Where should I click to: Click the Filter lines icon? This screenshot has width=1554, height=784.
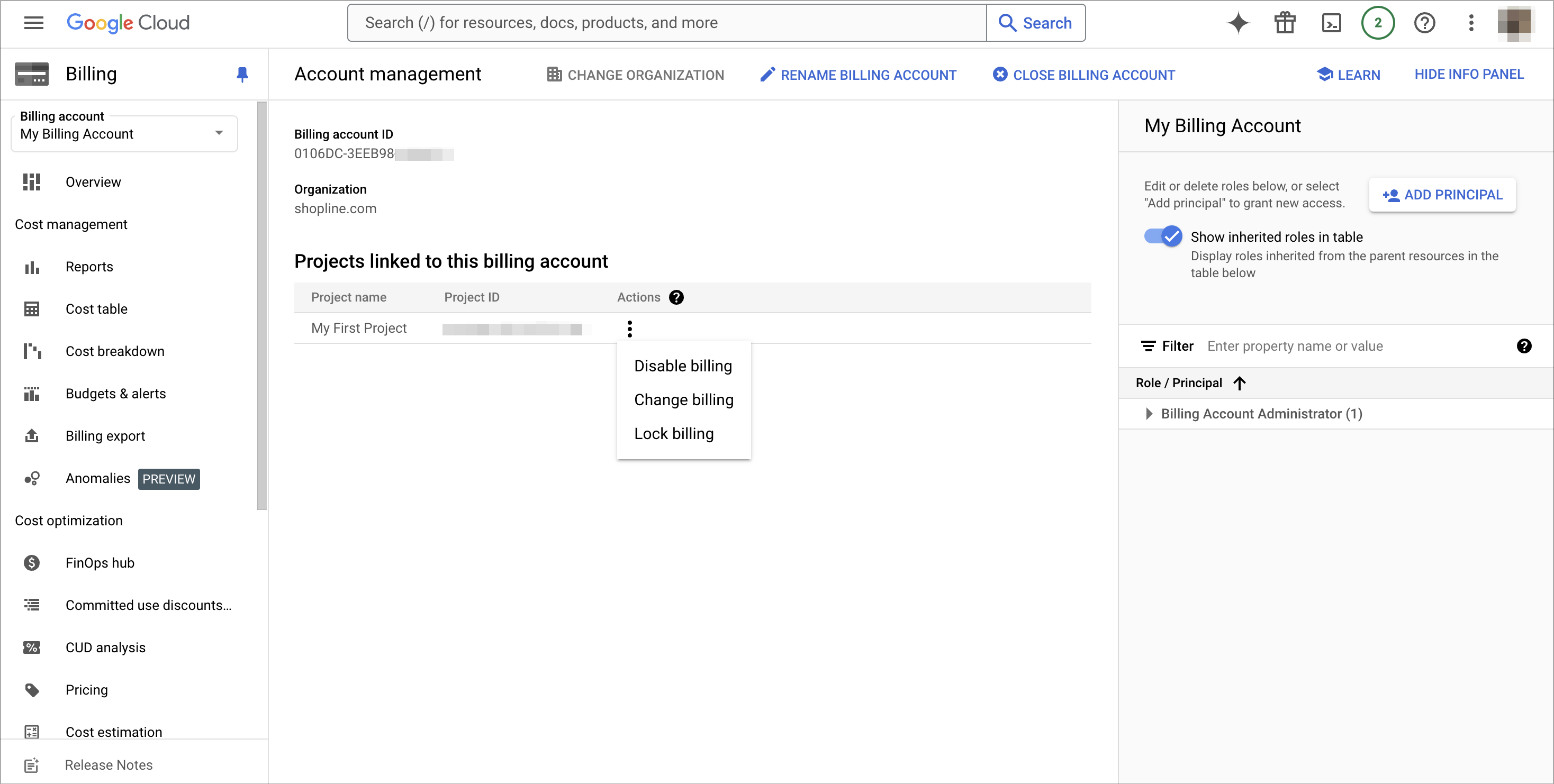pos(1148,346)
